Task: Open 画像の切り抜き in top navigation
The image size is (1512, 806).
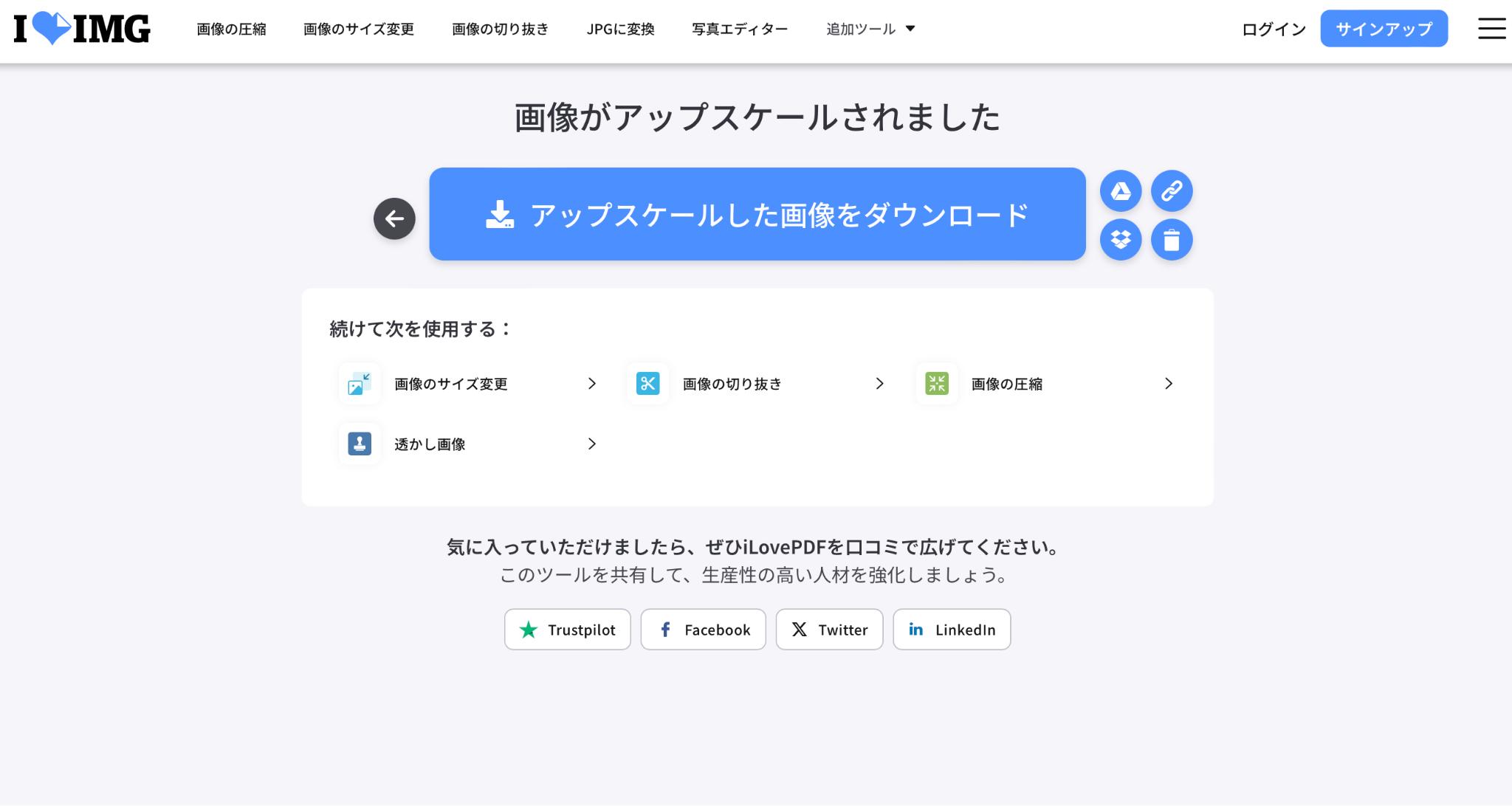Action: [x=501, y=29]
